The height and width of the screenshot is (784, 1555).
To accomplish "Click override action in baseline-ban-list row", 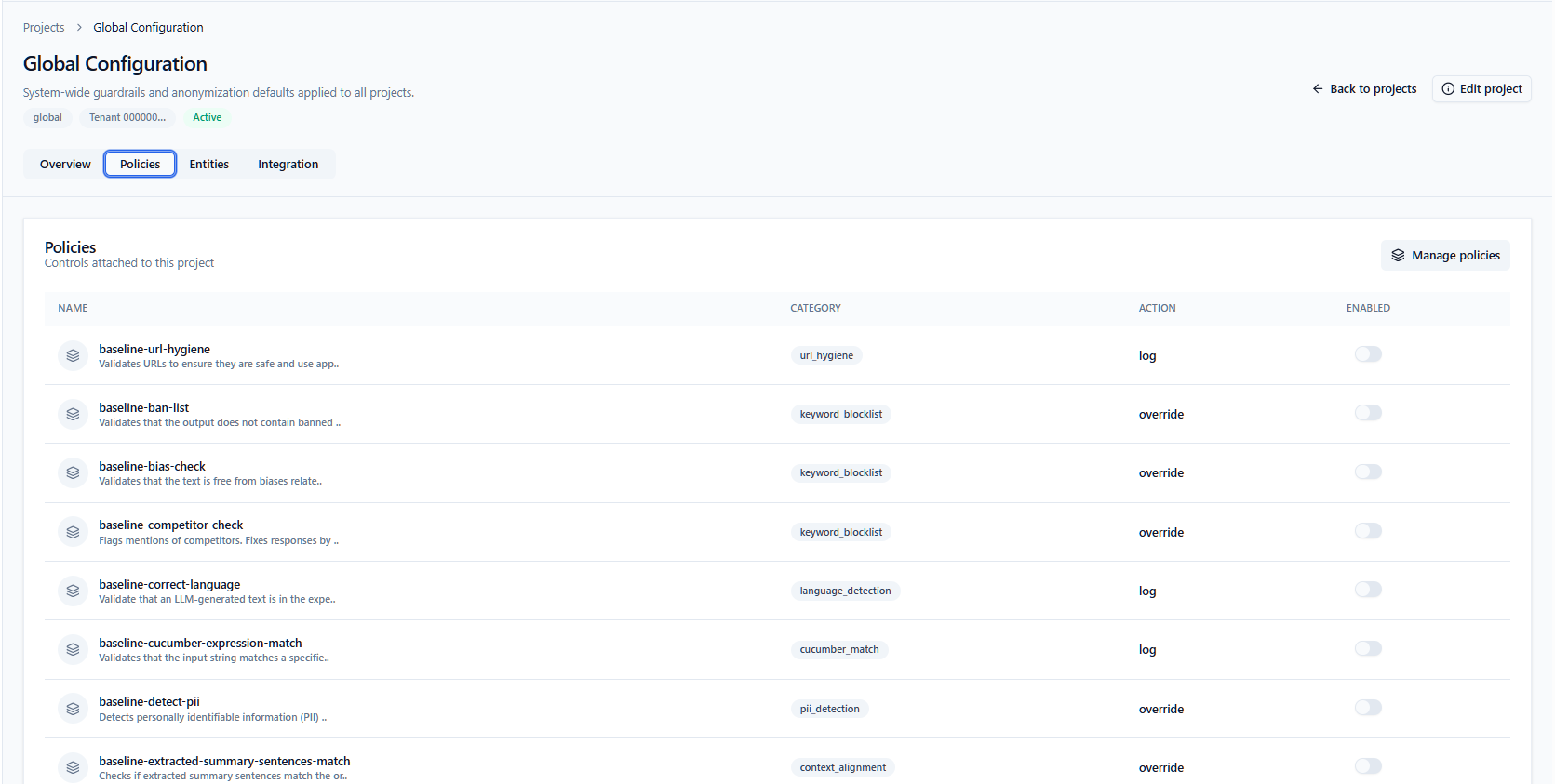I will (x=1161, y=415).
